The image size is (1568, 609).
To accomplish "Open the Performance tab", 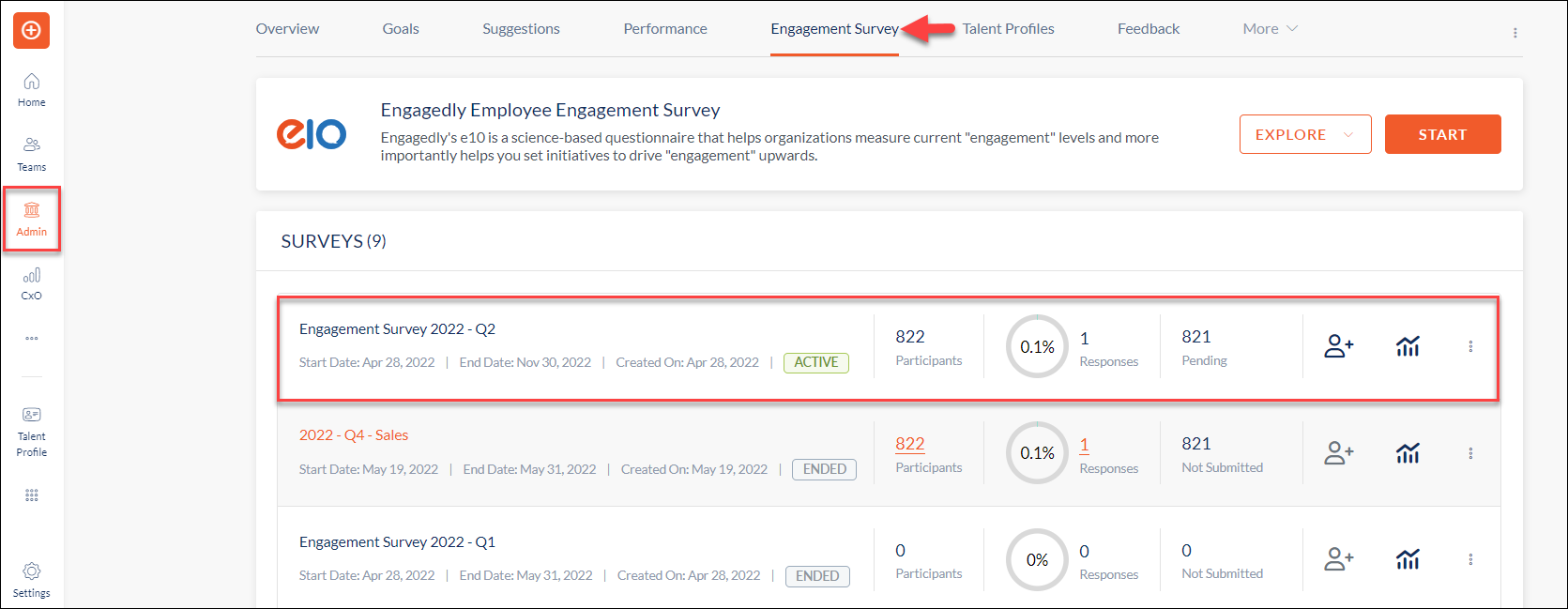I will (x=665, y=29).
